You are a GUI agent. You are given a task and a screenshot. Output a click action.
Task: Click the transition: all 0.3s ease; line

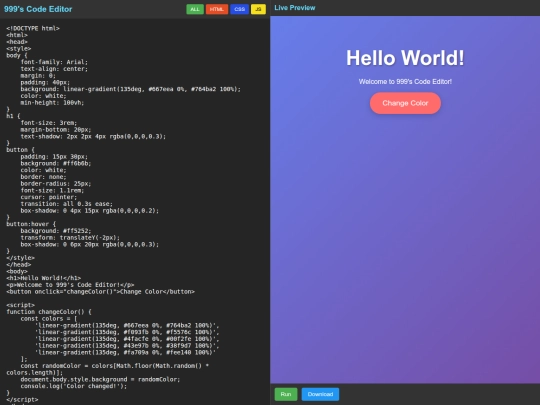pos(66,204)
